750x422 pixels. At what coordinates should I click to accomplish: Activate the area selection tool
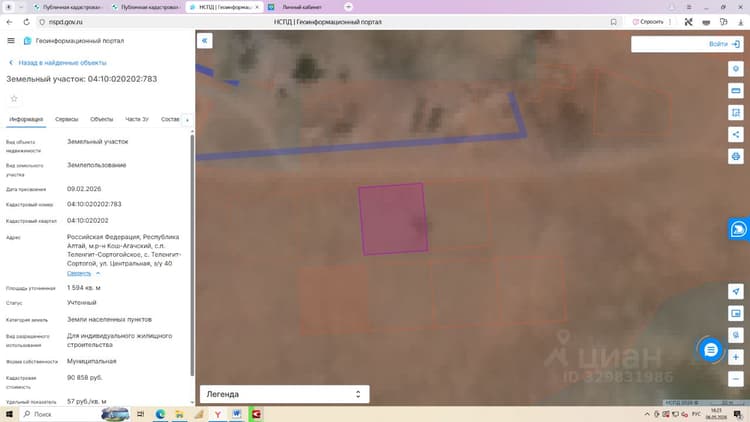(736, 113)
